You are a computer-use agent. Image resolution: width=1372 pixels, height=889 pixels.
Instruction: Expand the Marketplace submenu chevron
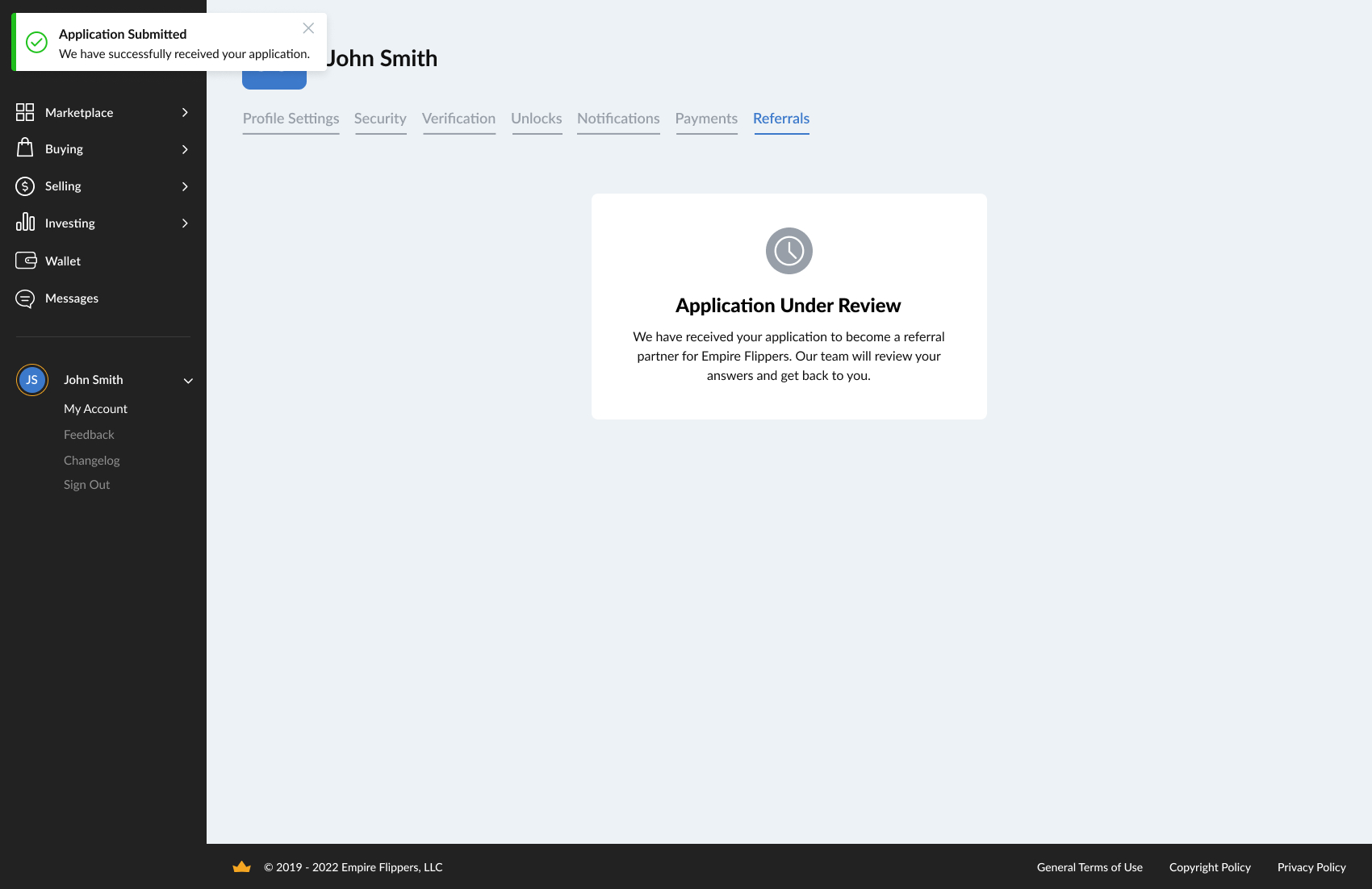click(x=185, y=113)
